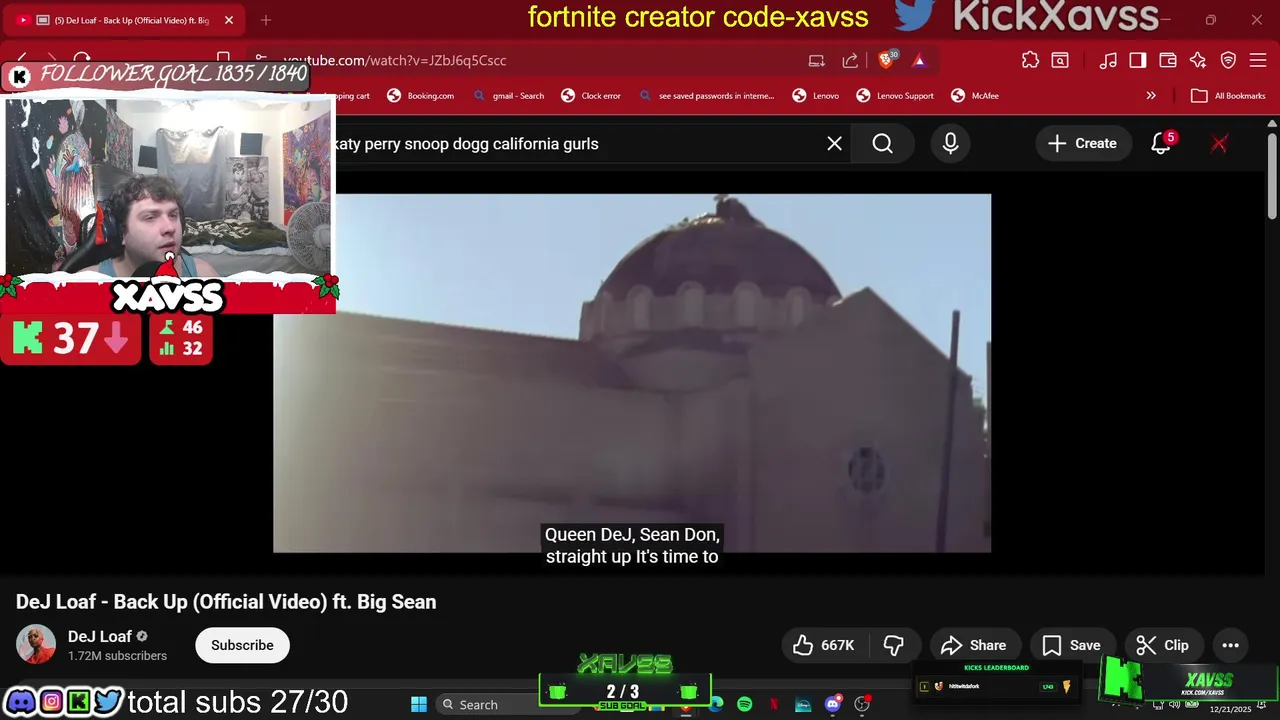This screenshot has width=1280, height=720.
Task: Click the install app icon in address bar
Action: pos(817,60)
